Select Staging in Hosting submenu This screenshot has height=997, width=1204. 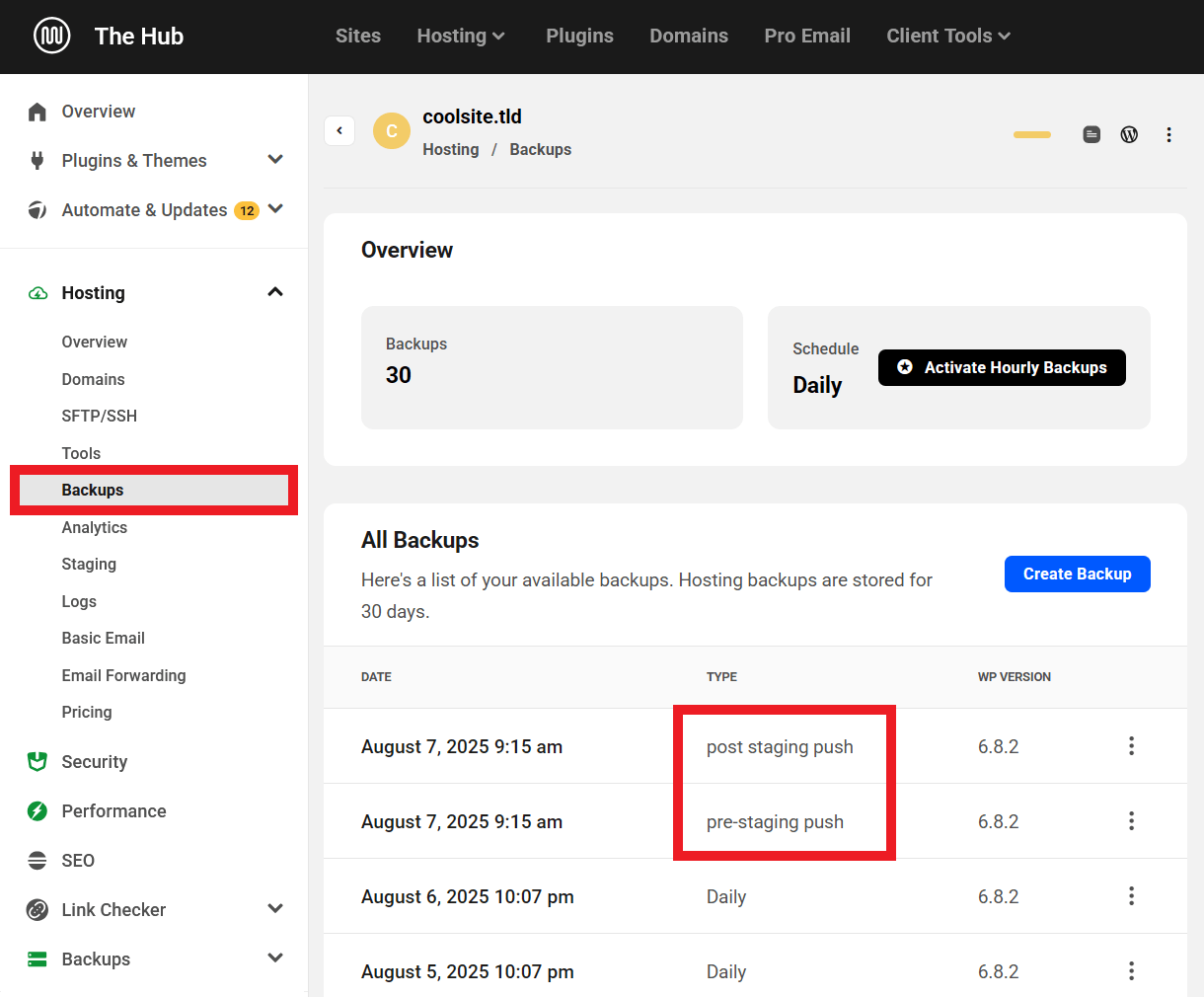(89, 564)
